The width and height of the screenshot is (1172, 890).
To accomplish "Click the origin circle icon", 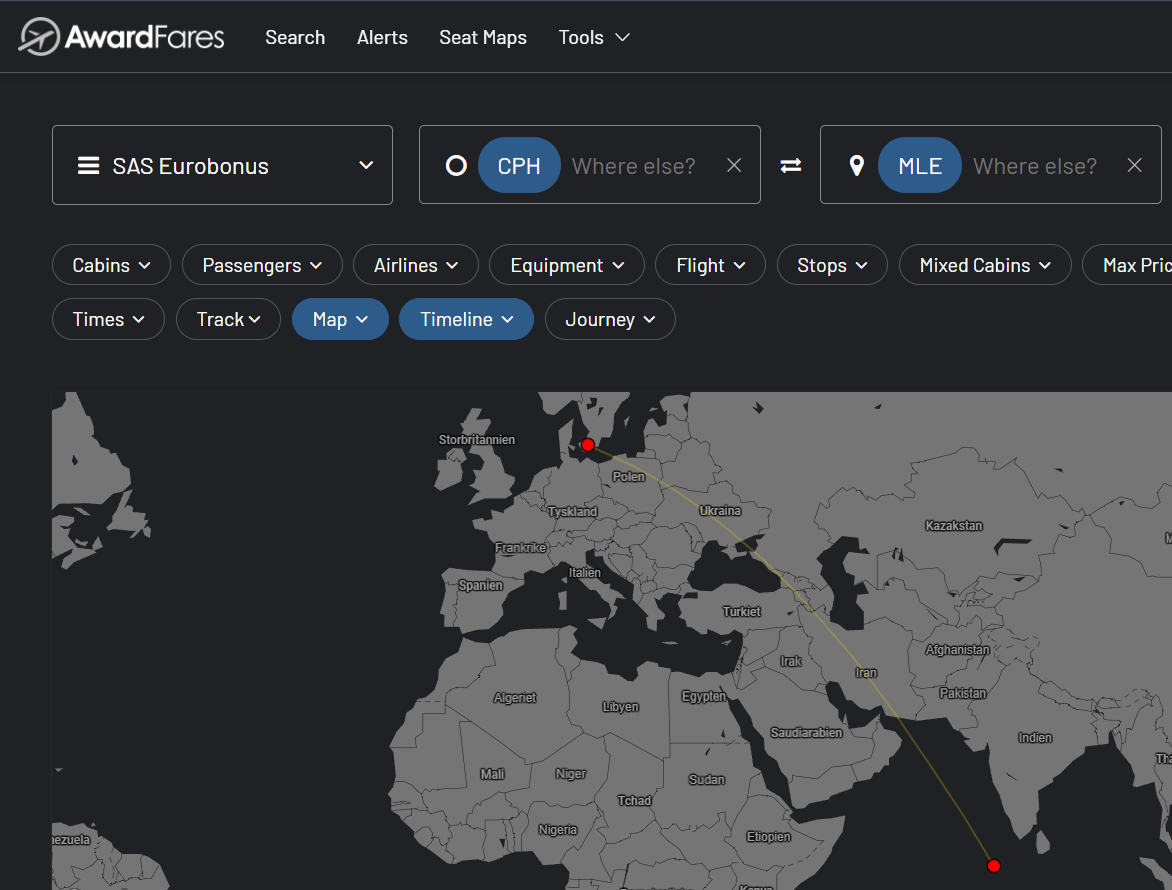I will click(x=456, y=165).
